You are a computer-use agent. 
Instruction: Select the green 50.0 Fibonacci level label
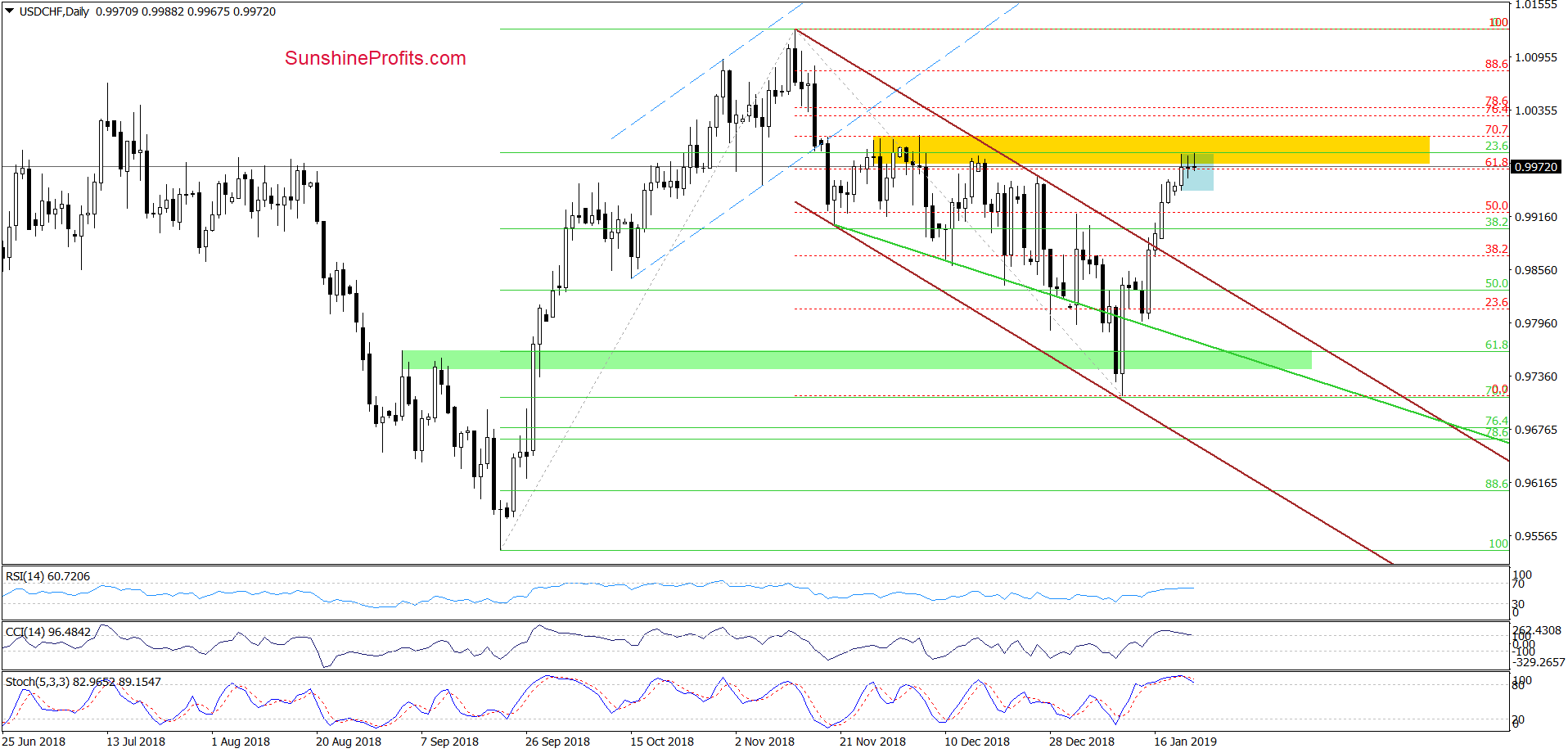coord(1497,283)
